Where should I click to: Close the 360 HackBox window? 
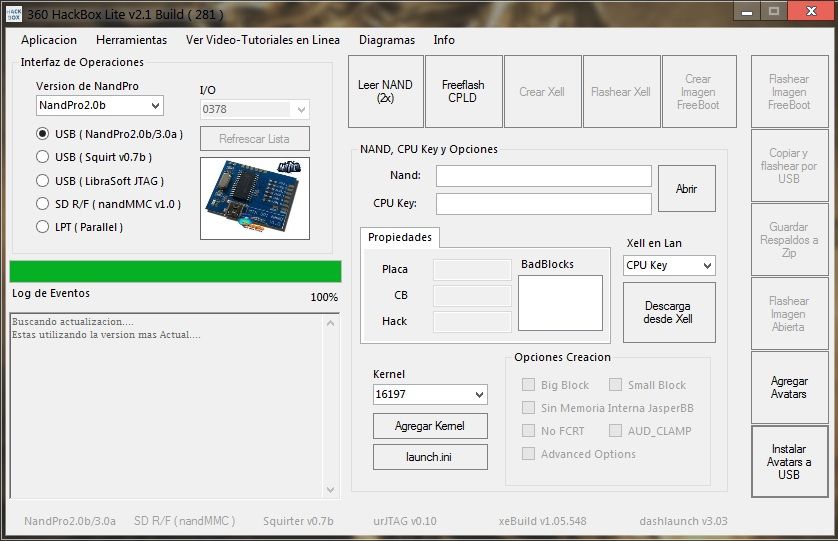coord(811,11)
